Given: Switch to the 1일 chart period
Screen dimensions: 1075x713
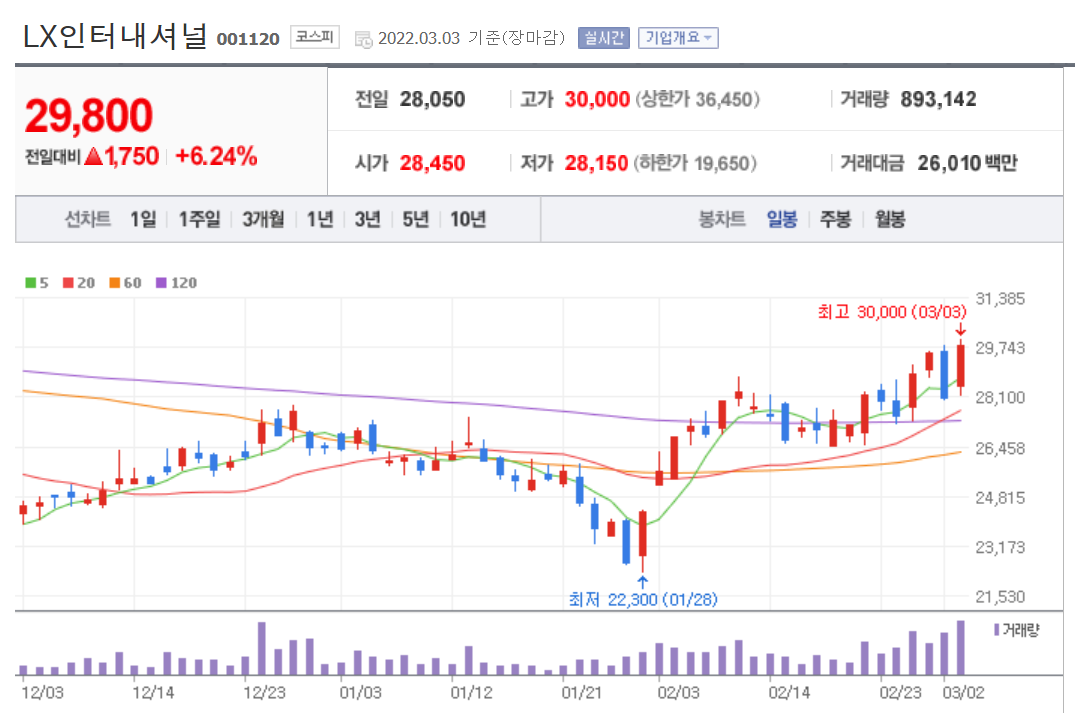Looking at the screenshot, I should [141, 220].
